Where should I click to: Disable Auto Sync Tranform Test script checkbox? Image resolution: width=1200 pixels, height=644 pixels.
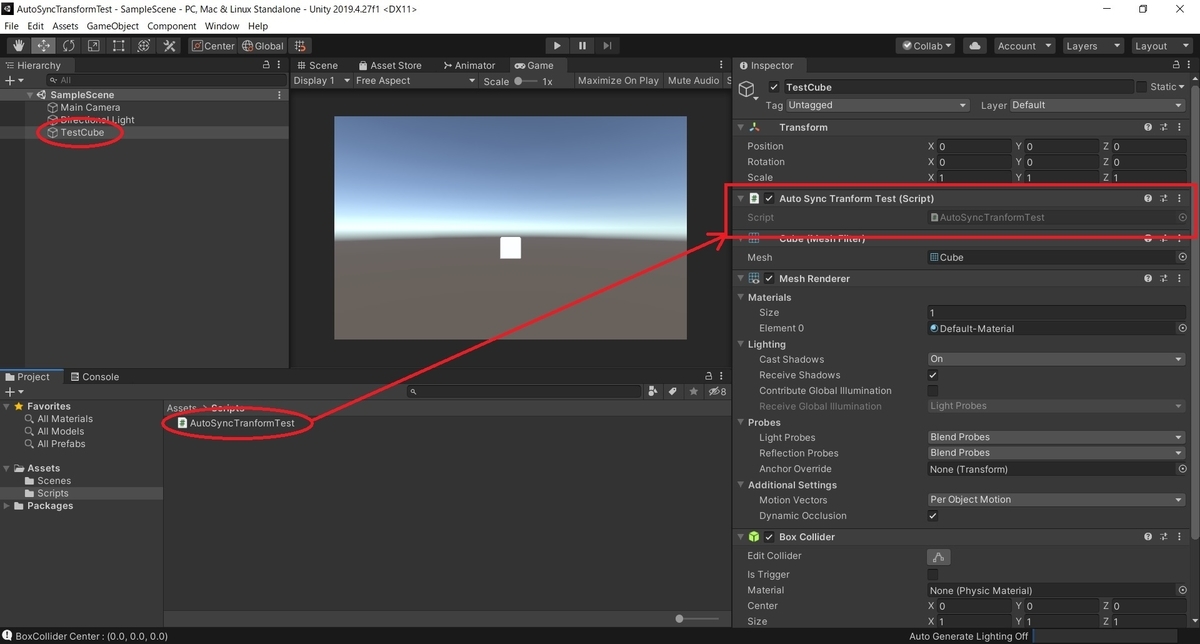pos(769,198)
